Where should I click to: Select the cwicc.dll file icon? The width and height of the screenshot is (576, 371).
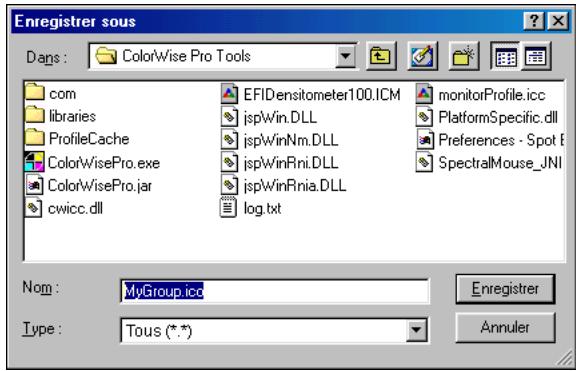click(33, 208)
